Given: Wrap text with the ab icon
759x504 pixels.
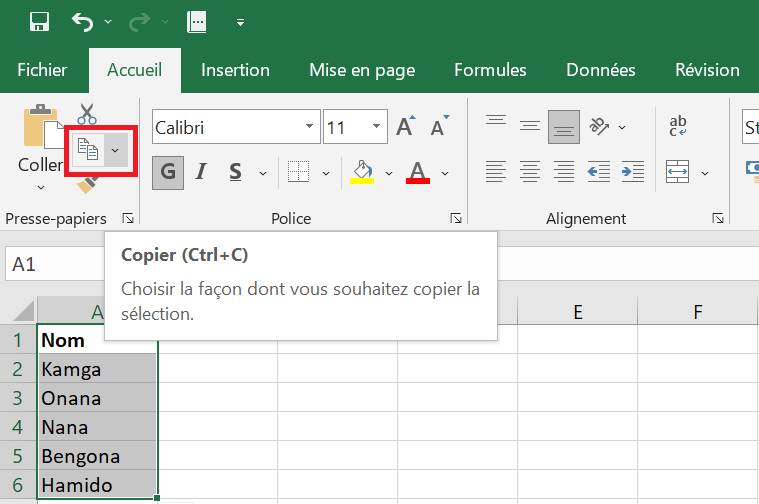Looking at the screenshot, I should 678,126.
